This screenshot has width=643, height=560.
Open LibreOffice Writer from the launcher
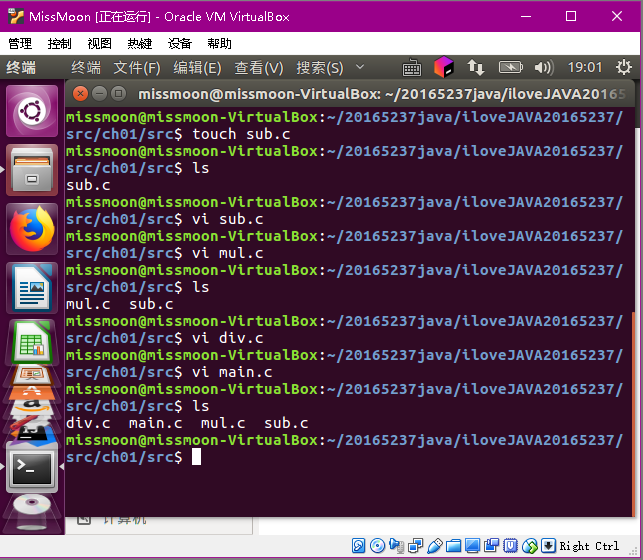point(32,288)
